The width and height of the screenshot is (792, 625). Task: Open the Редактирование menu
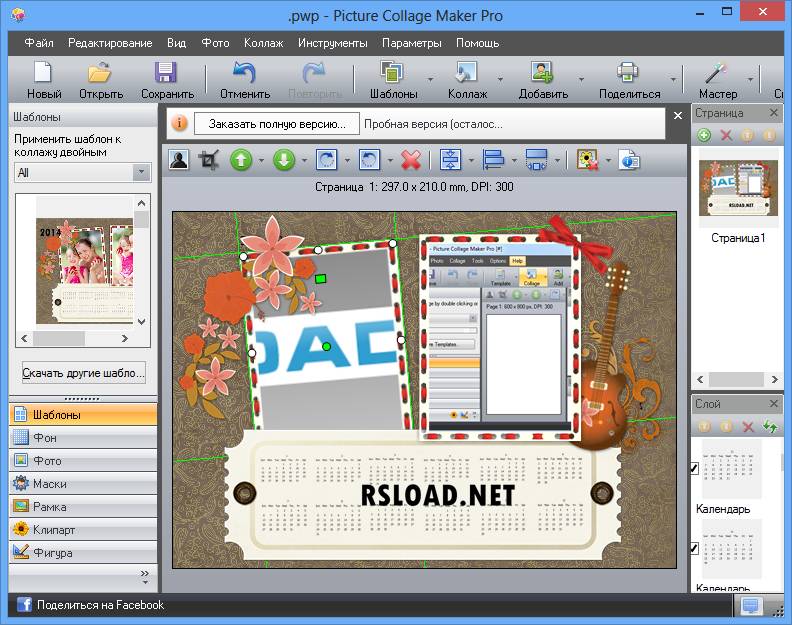point(110,43)
